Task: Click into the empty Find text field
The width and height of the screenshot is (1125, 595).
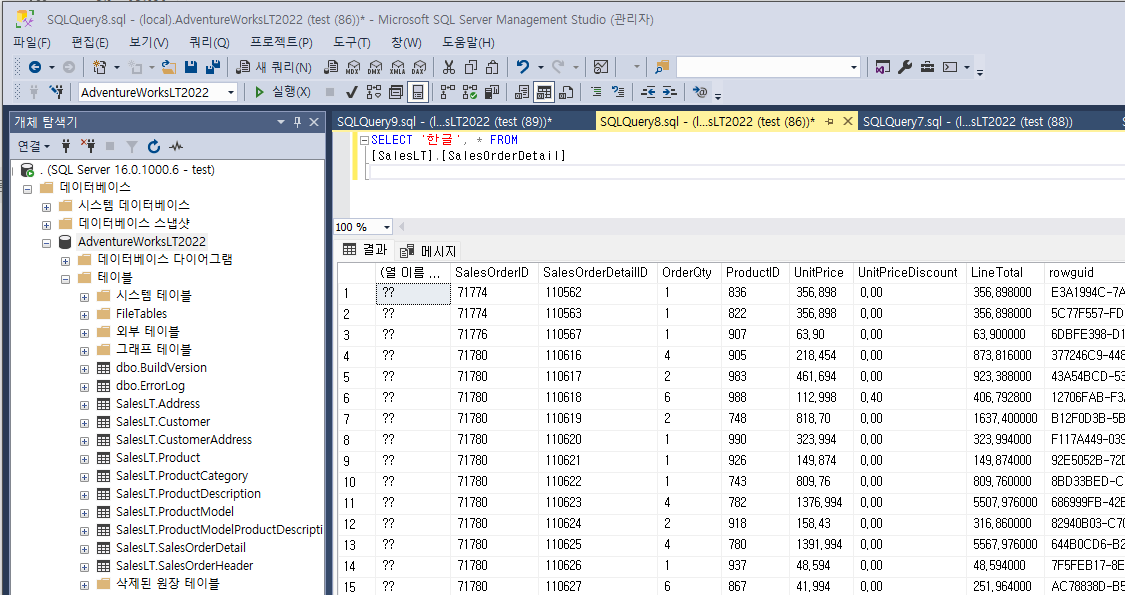Action: tap(761, 67)
